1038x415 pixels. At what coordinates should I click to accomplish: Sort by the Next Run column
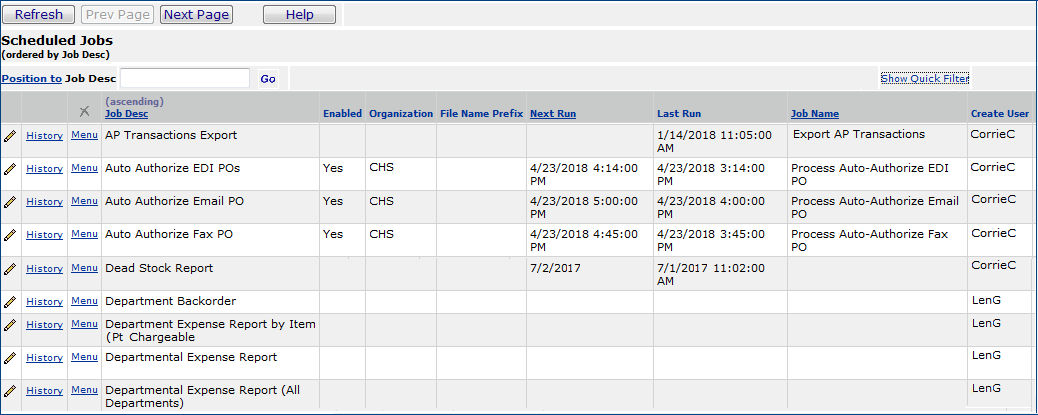click(552, 114)
